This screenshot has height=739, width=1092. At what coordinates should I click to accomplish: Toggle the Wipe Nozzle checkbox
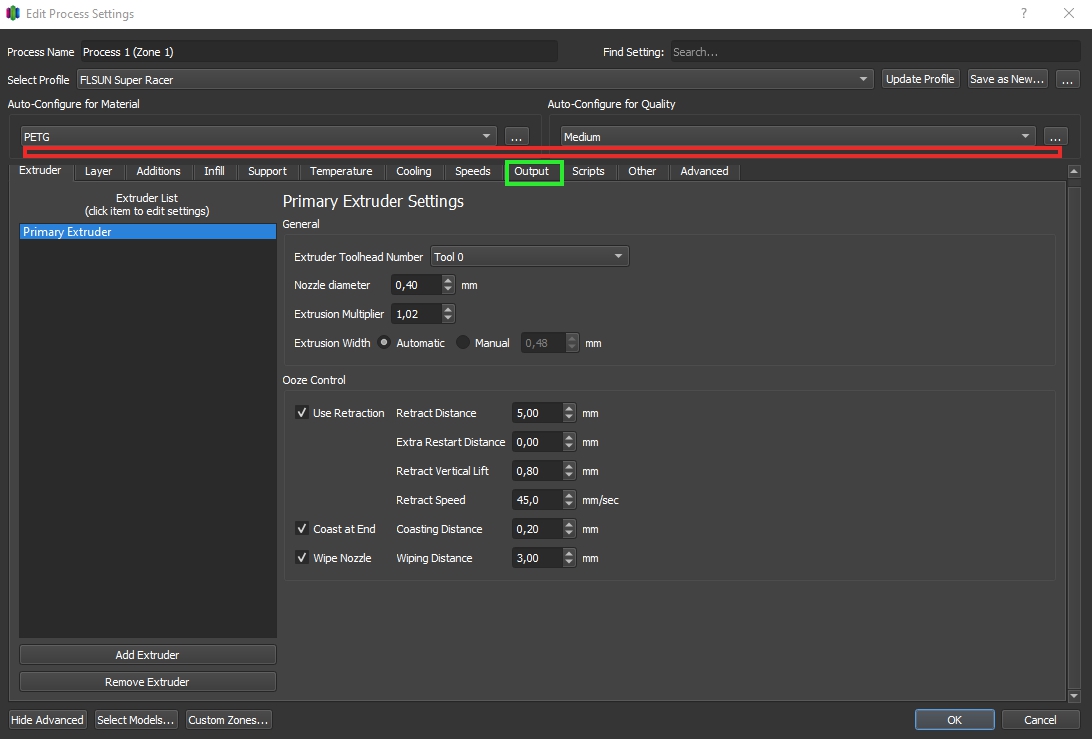(302, 558)
